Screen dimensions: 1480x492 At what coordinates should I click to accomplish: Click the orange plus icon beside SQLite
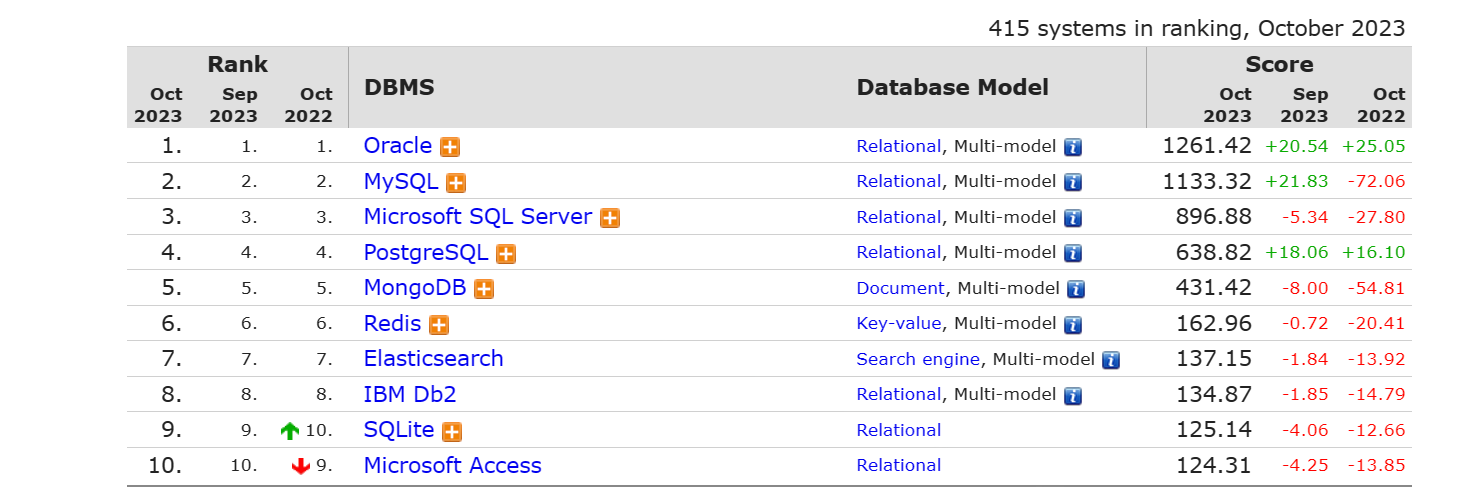point(452,432)
